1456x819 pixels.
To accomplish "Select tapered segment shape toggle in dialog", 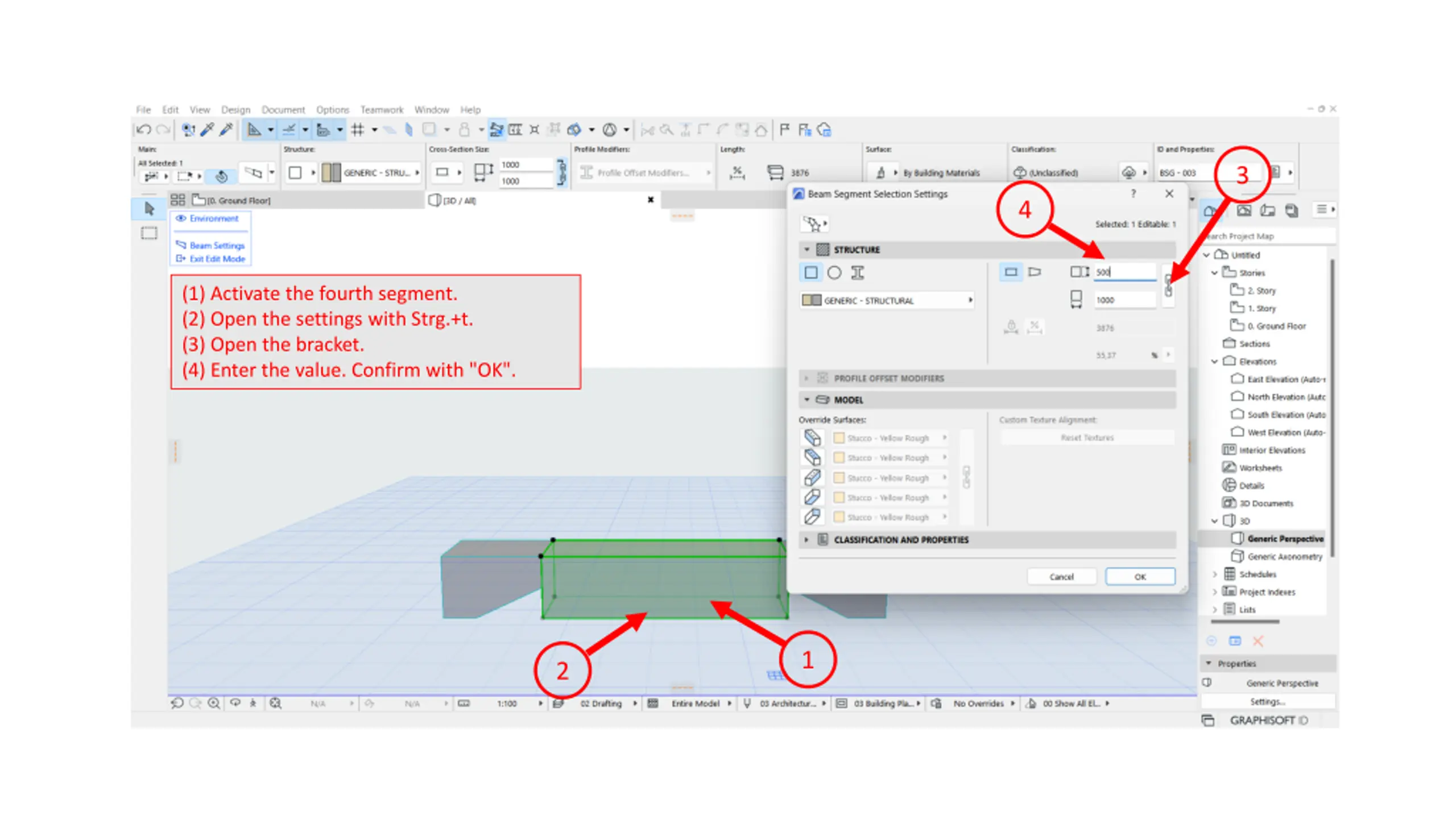I will pos(1035,272).
